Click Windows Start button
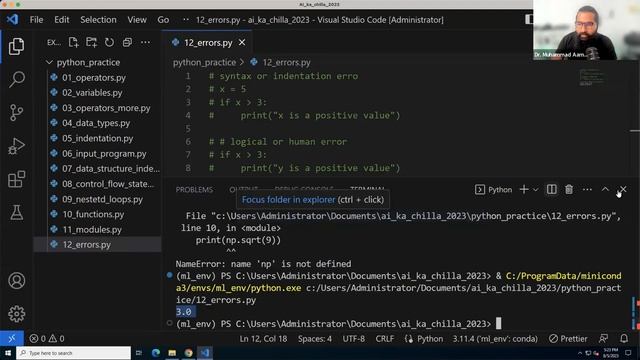This screenshot has width=640, height=360. click(8, 353)
